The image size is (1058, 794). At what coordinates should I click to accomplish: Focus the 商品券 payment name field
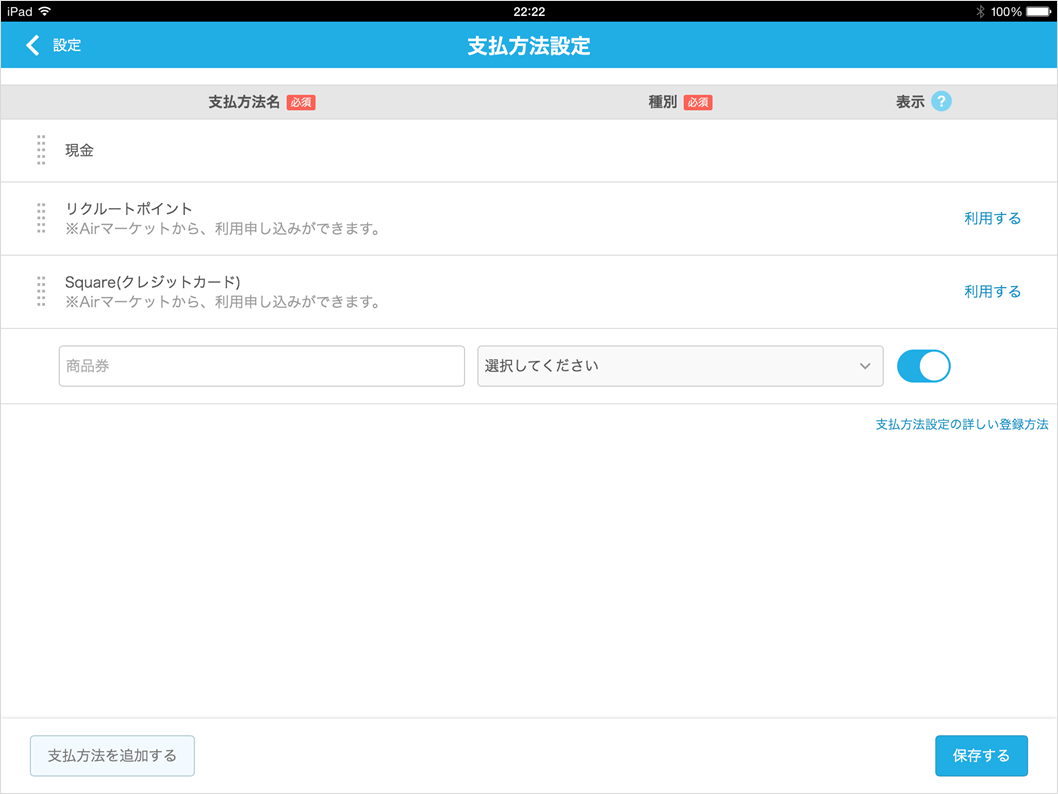pos(261,366)
